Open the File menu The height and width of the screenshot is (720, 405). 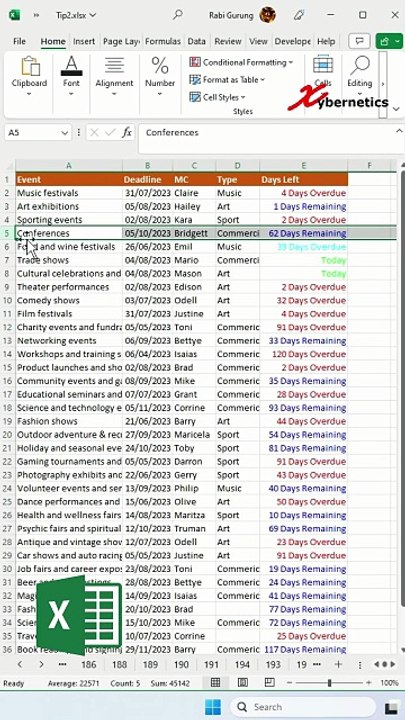[x=19, y=41]
